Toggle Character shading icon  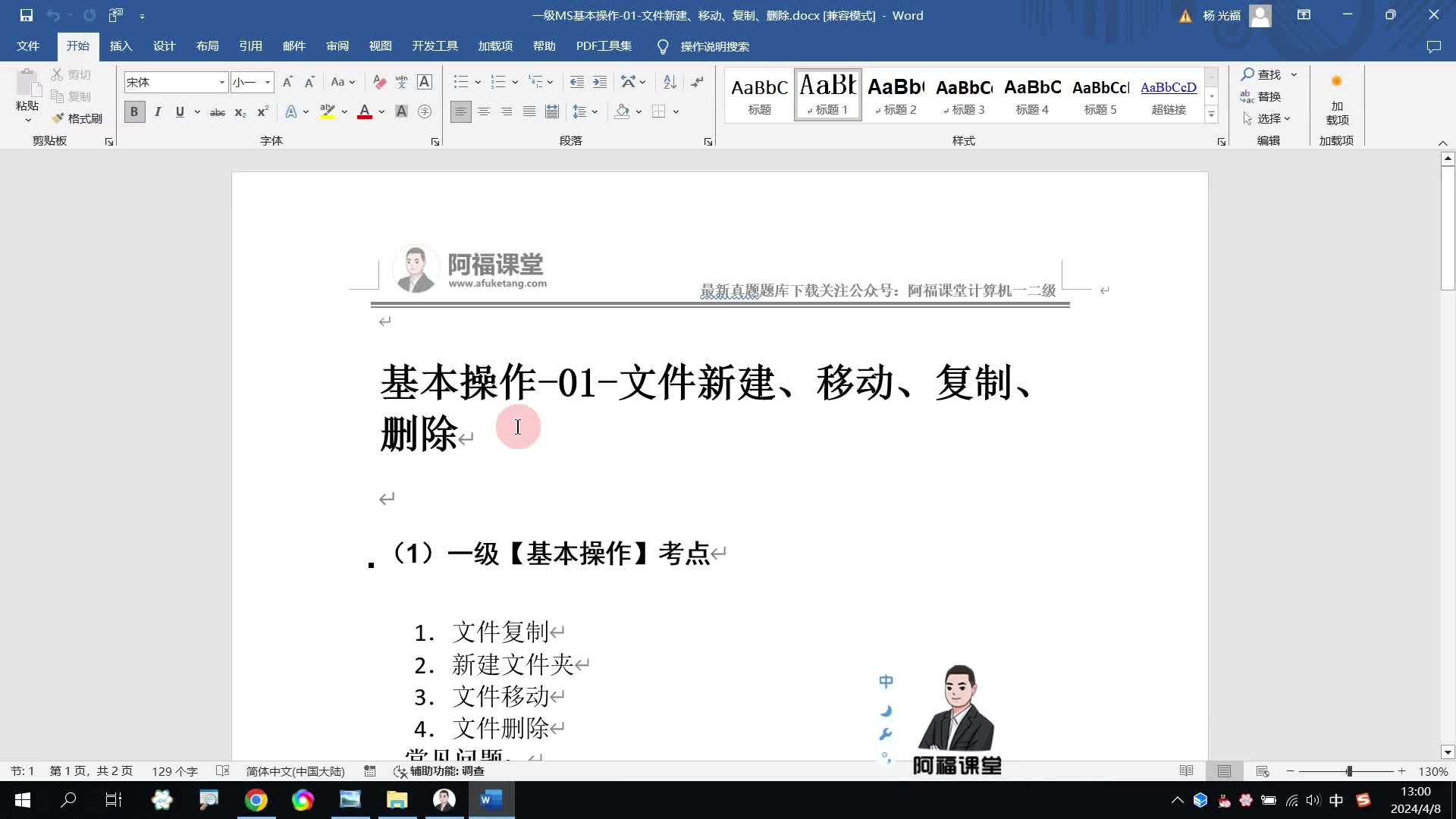pyautogui.click(x=402, y=111)
